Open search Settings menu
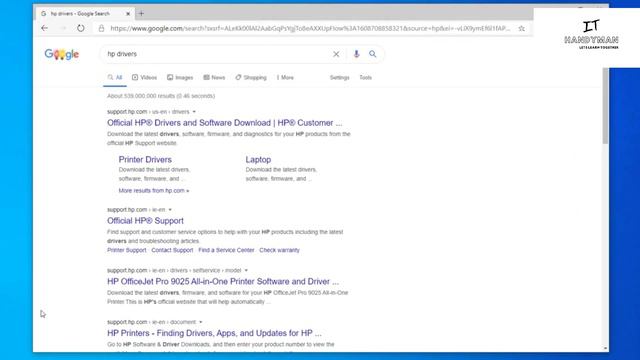This screenshot has width=640, height=360. [x=340, y=78]
